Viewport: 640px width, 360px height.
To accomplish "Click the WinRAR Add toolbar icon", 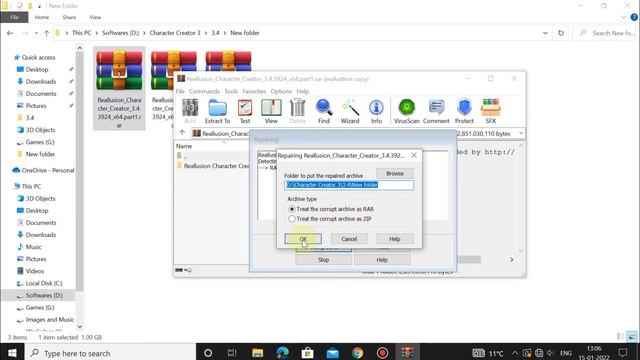I will tap(190, 111).
